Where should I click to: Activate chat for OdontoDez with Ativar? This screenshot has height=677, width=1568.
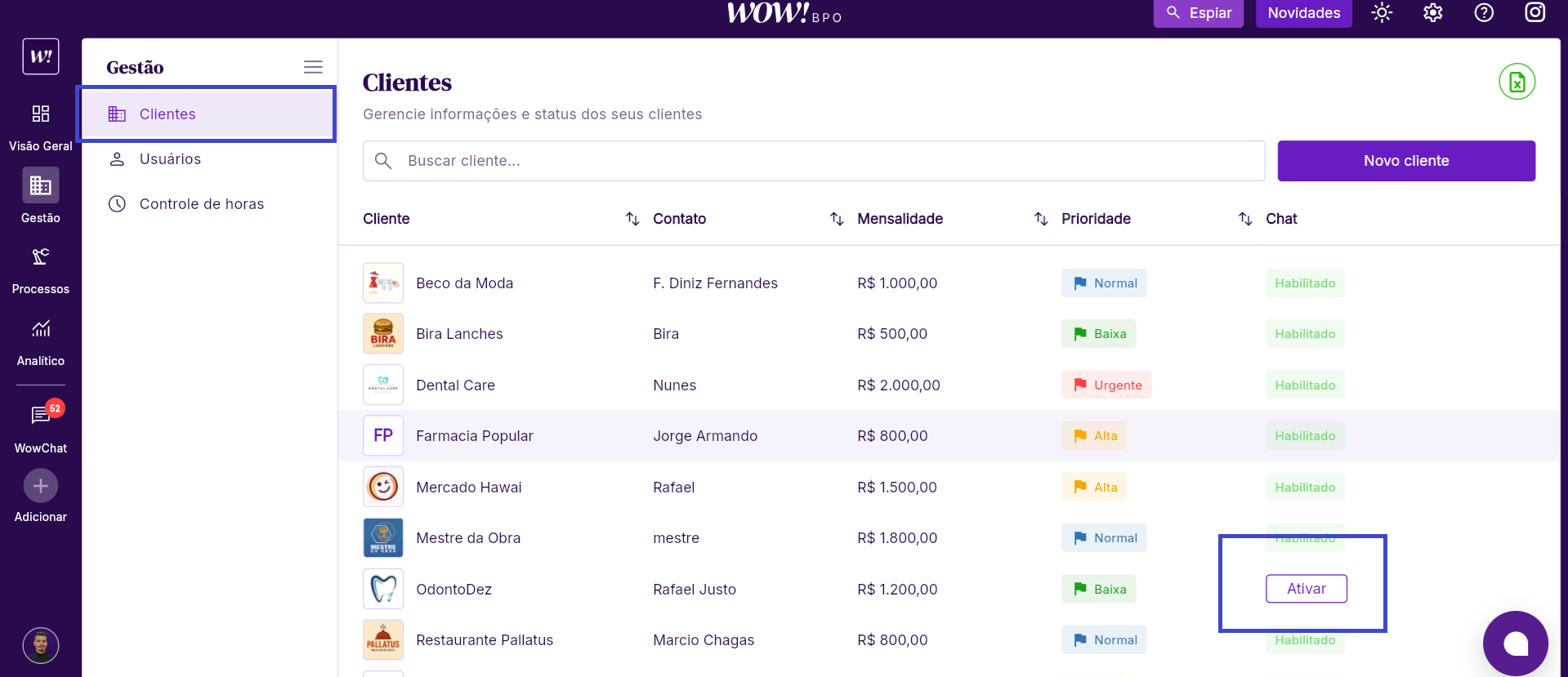pos(1306,589)
